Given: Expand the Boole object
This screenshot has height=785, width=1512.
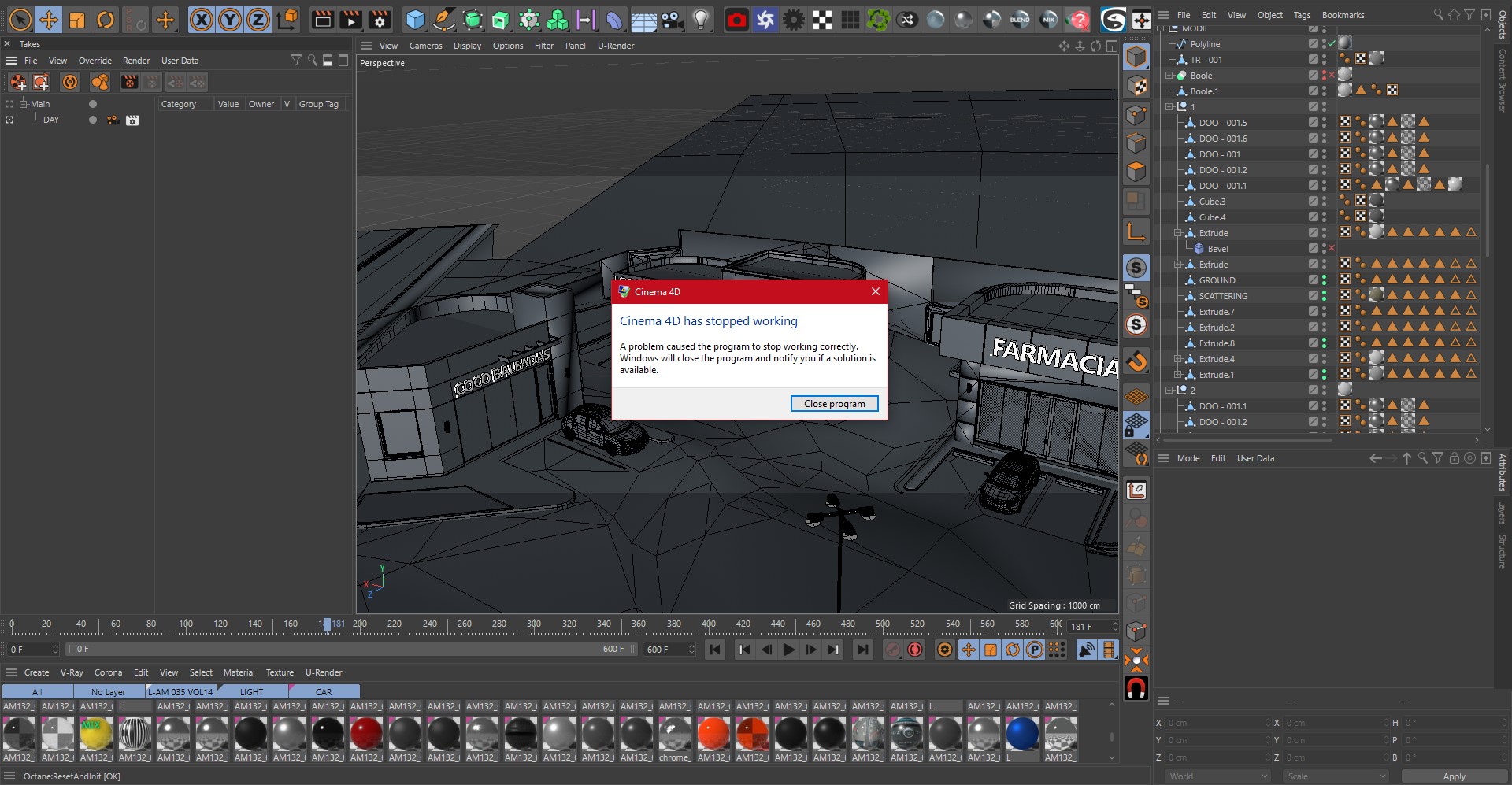Looking at the screenshot, I should point(1169,76).
